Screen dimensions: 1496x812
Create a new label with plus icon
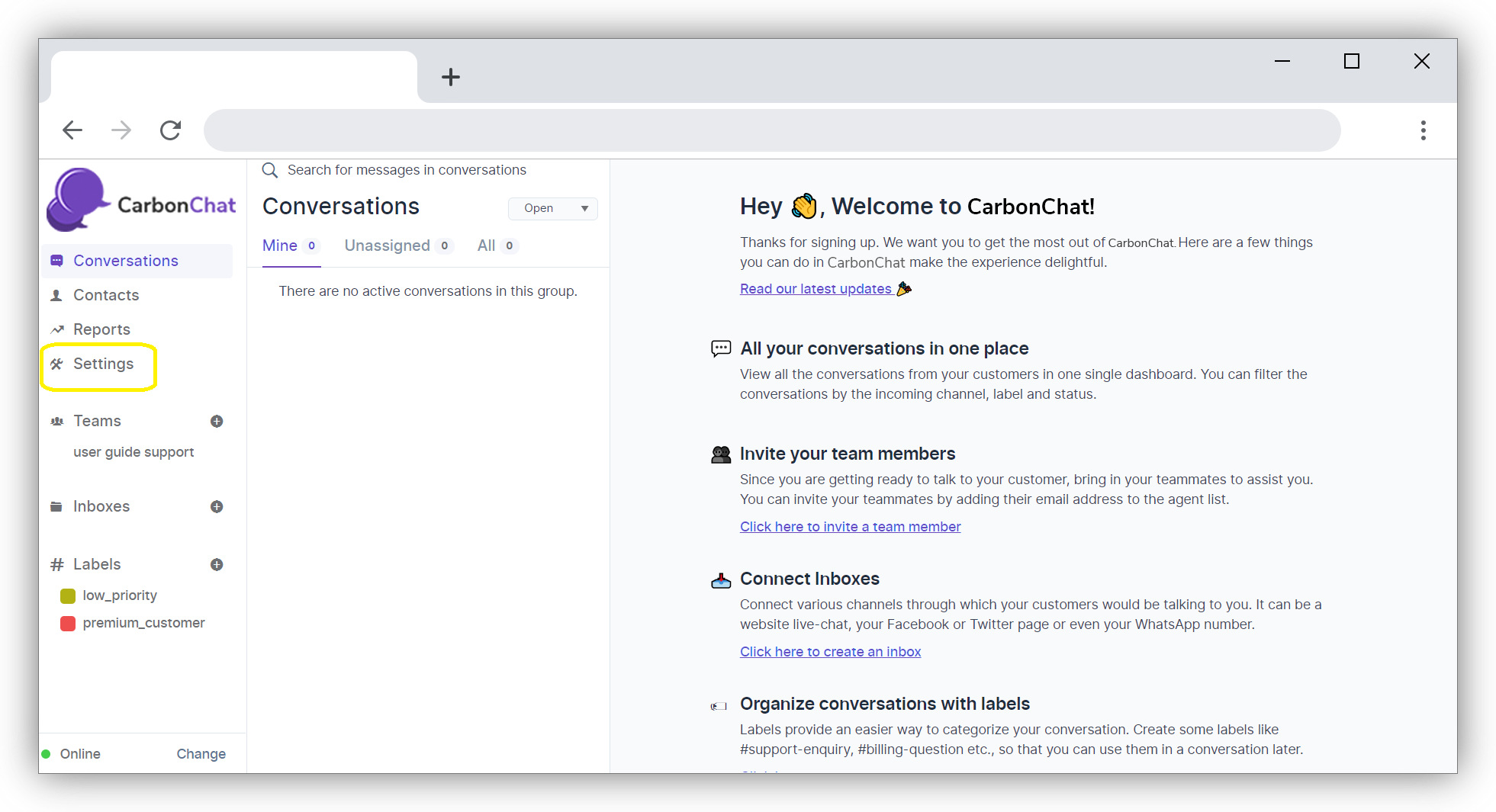(217, 565)
